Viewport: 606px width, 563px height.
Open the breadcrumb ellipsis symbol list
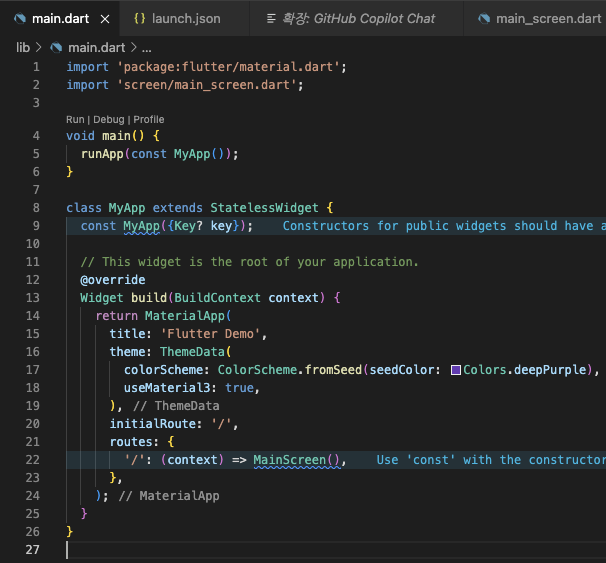pyautogui.click(x=146, y=49)
